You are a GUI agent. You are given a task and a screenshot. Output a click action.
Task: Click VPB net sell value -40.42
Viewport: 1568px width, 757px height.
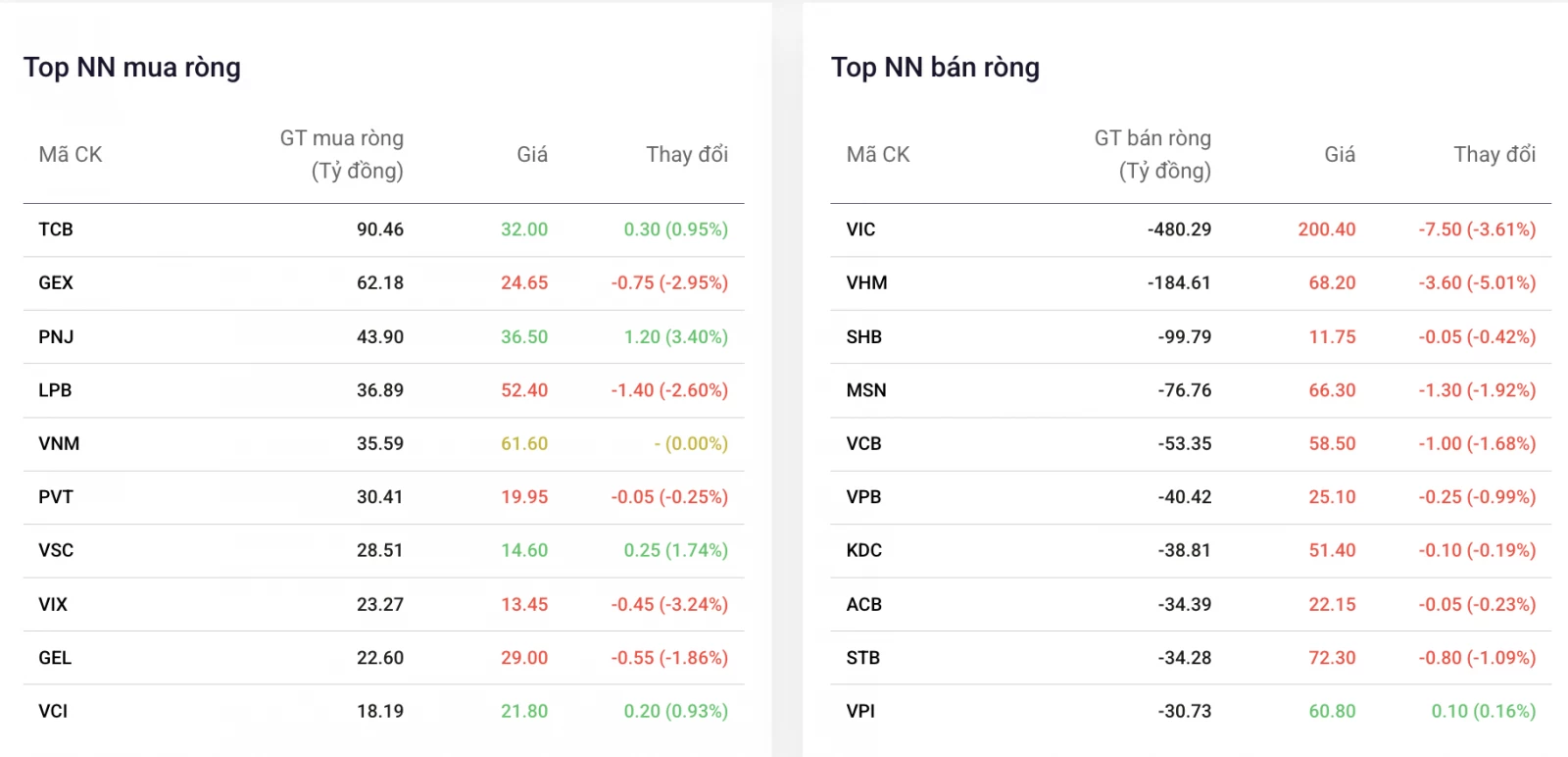1184,497
